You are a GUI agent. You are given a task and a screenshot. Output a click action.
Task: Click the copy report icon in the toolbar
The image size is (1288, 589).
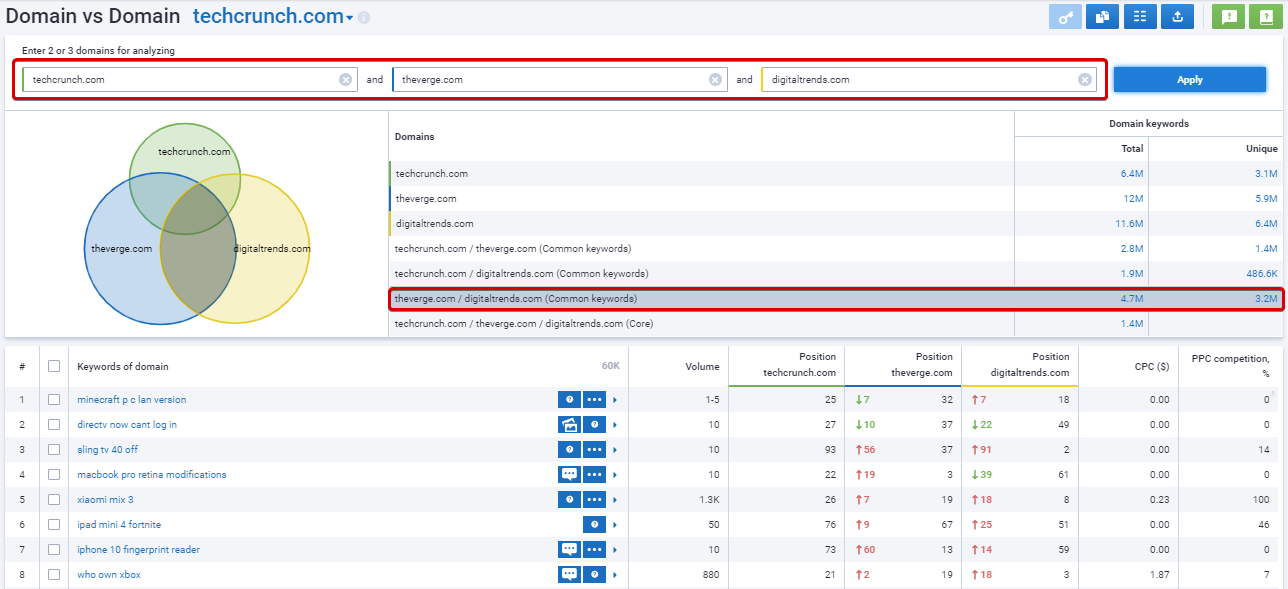pyautogui.click(x=1102, y=16)
